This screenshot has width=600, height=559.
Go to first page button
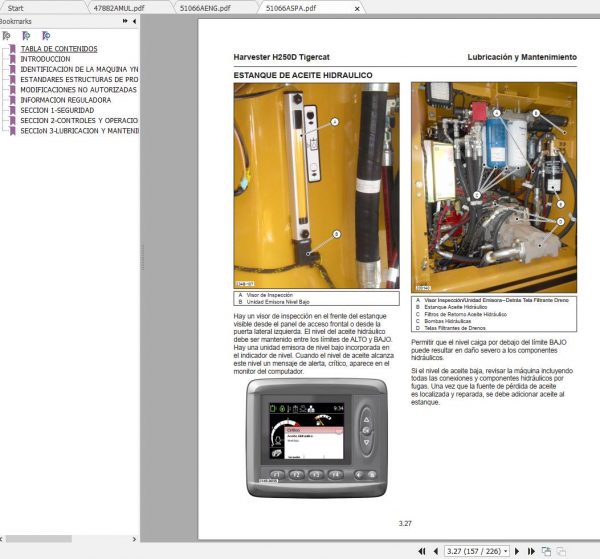pyautogui.click(x=422, y=551)
